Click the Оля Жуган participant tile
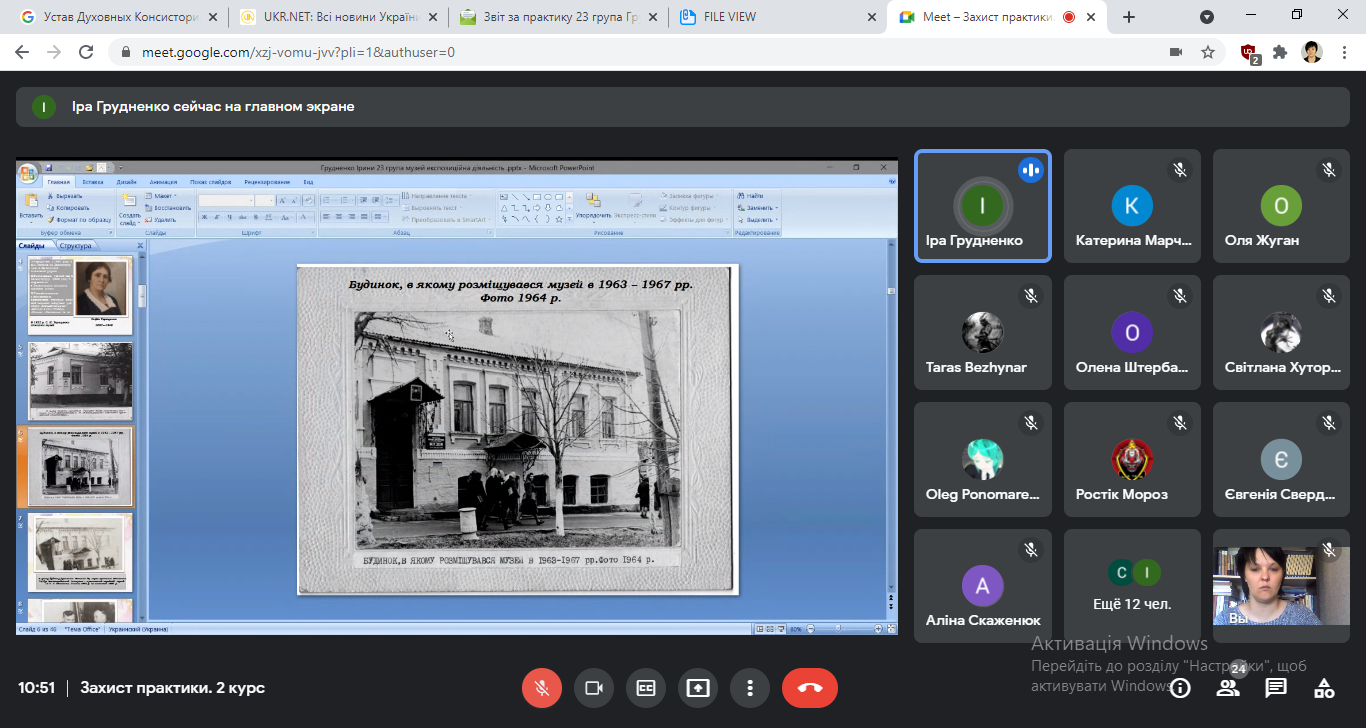The height and width of the screenshot is (728, 1366). [x=1281, y=206]
